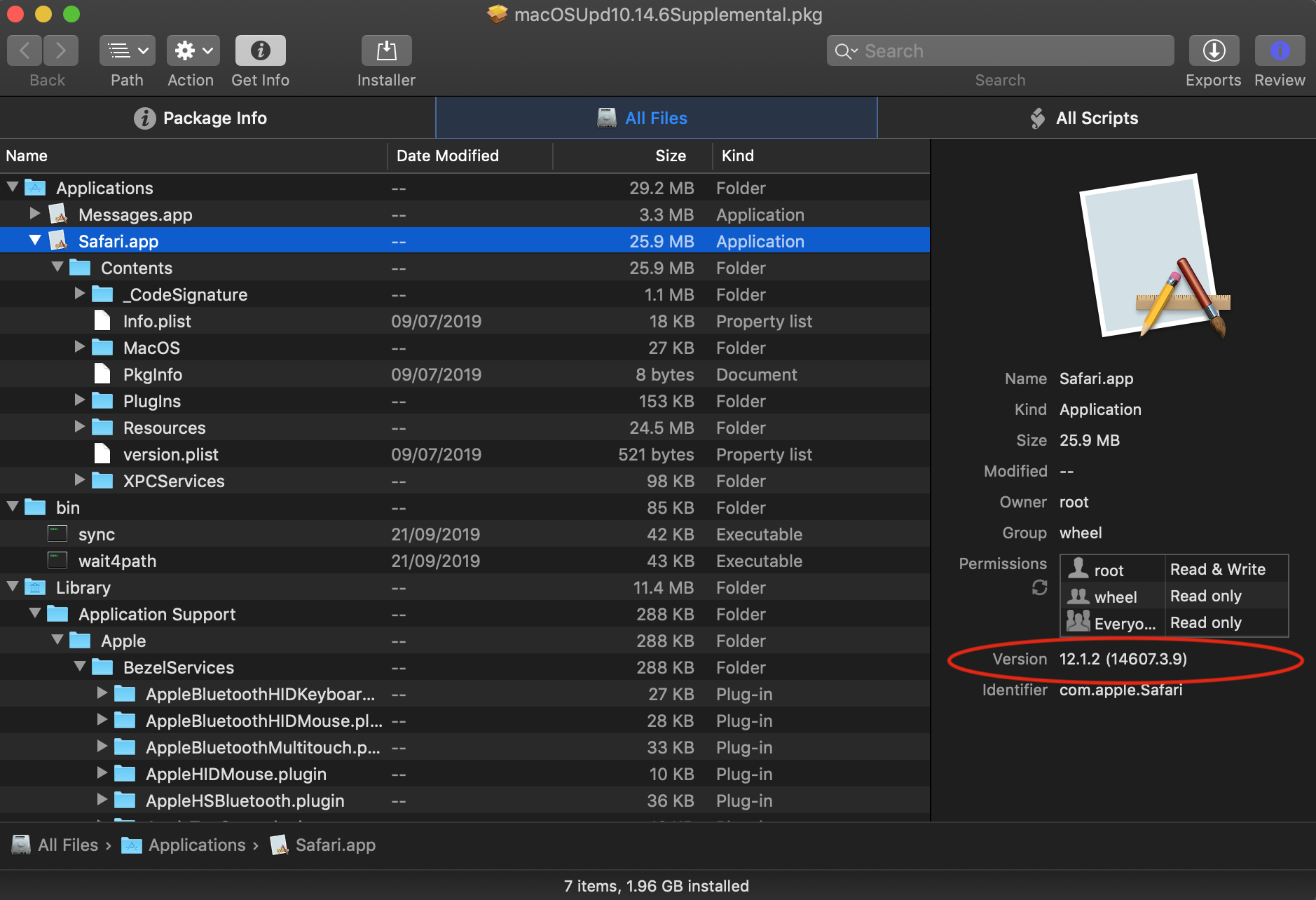Click the Forward navigation arrow
The height and width of the screenshot is (900, 1316).
(61, 50)
